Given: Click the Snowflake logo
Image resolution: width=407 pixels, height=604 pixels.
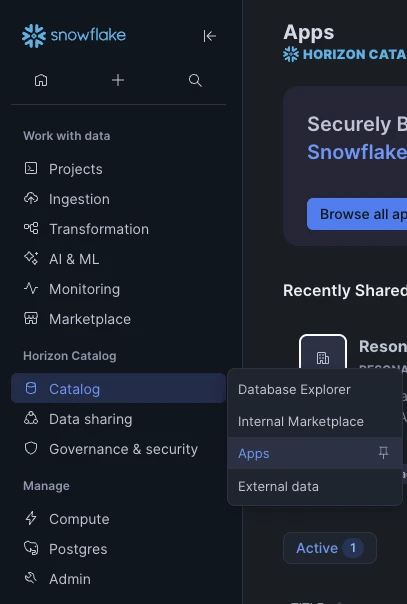Looking at the screenshot, I should (74, 36).
